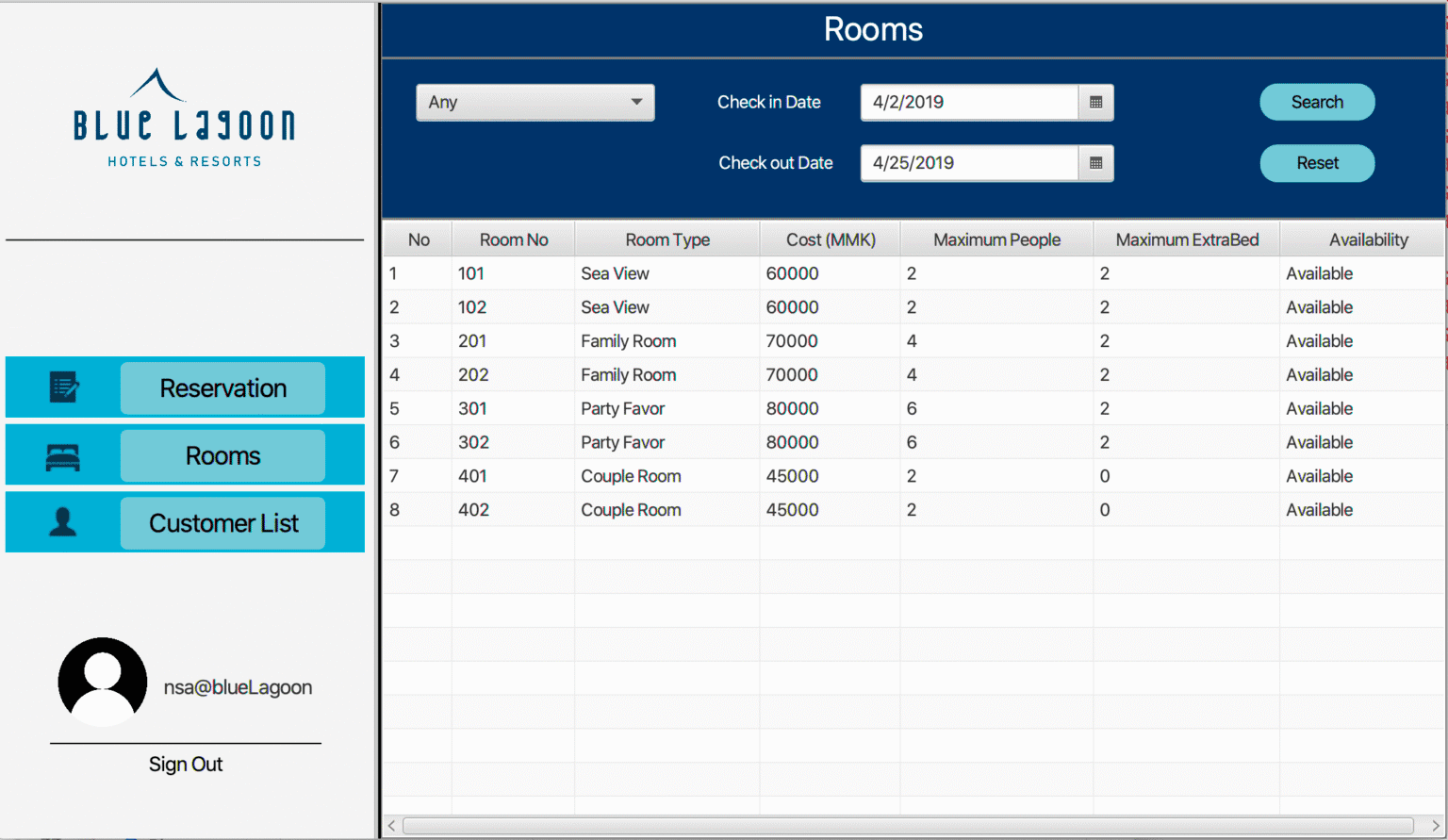Open the Check out Date calendar picker
The width and height of the screenshot is (1448, 840).
click(x=1095, y=163)
